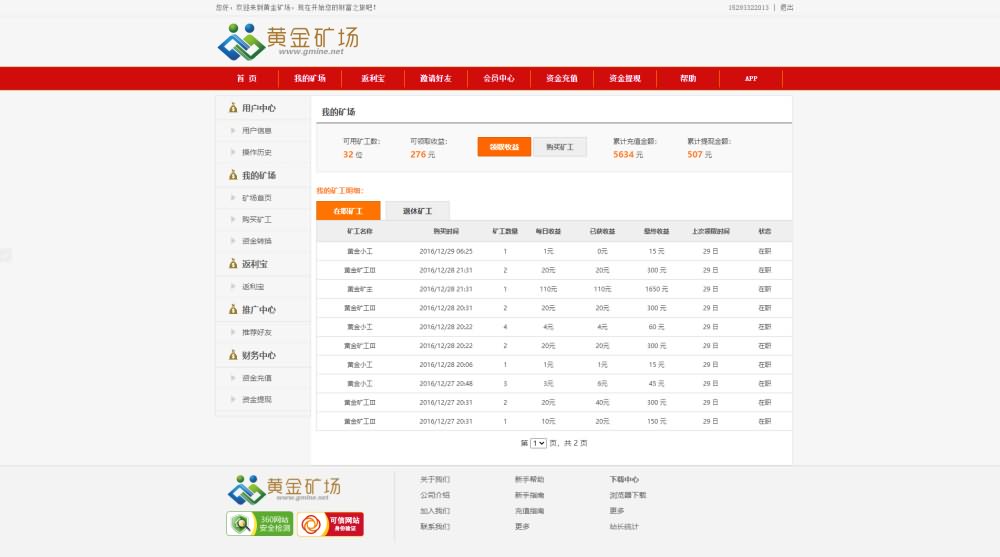This screenshot has width=1000, height=557.
Task: Click the 状态 column header
Action: coord(765,231)
